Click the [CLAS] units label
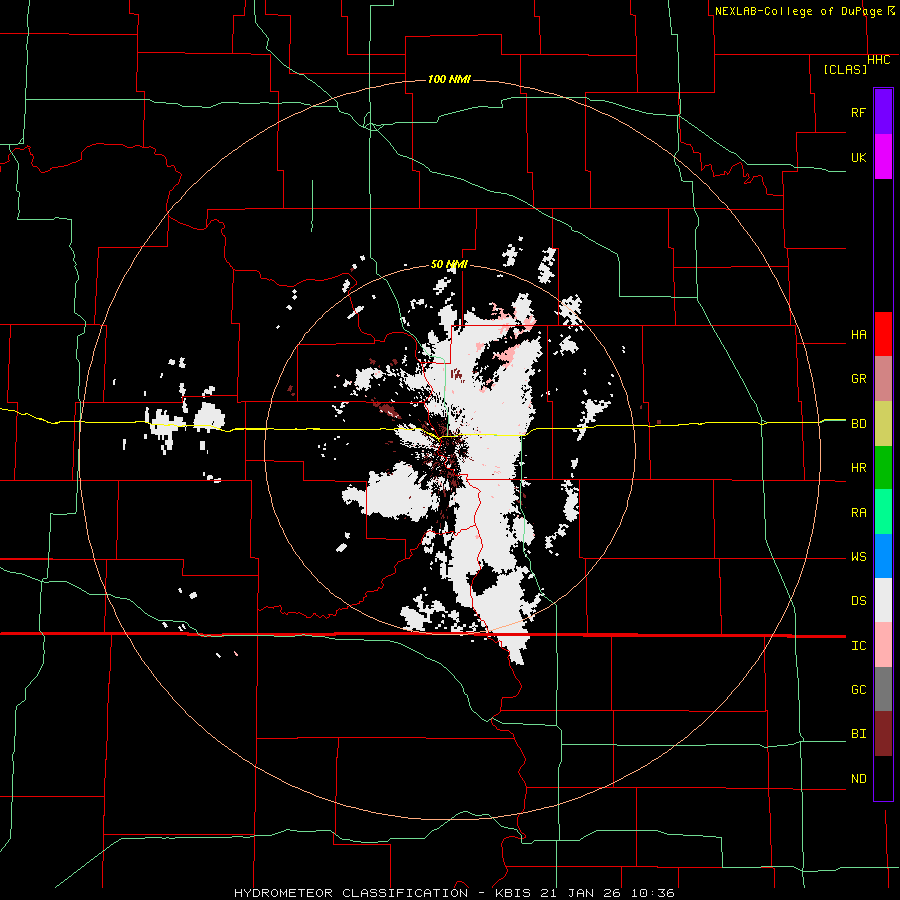 click(845, 69)
